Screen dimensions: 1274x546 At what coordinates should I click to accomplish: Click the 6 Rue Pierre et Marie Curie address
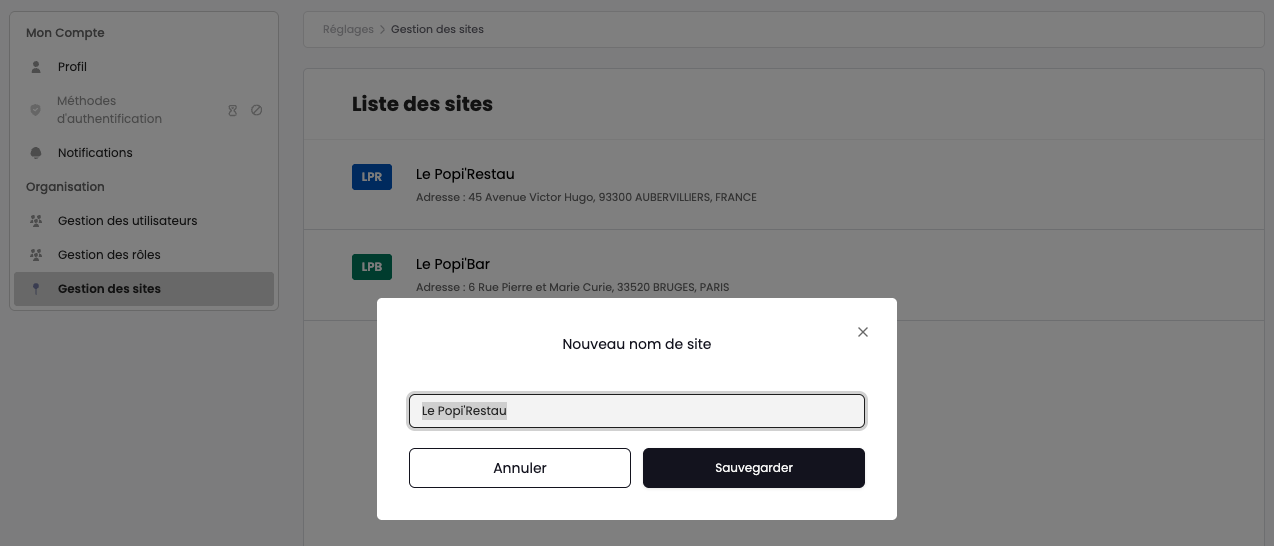[573, 288]
